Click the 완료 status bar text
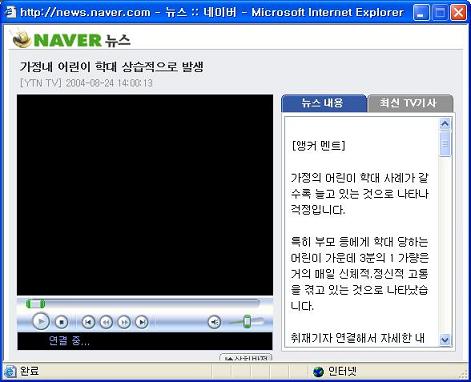471x382 pixels. [29, 371]
